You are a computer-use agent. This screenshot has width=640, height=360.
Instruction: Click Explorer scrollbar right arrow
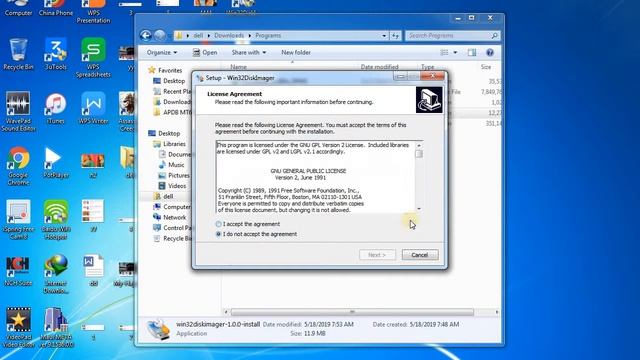[x=497, y=312]
